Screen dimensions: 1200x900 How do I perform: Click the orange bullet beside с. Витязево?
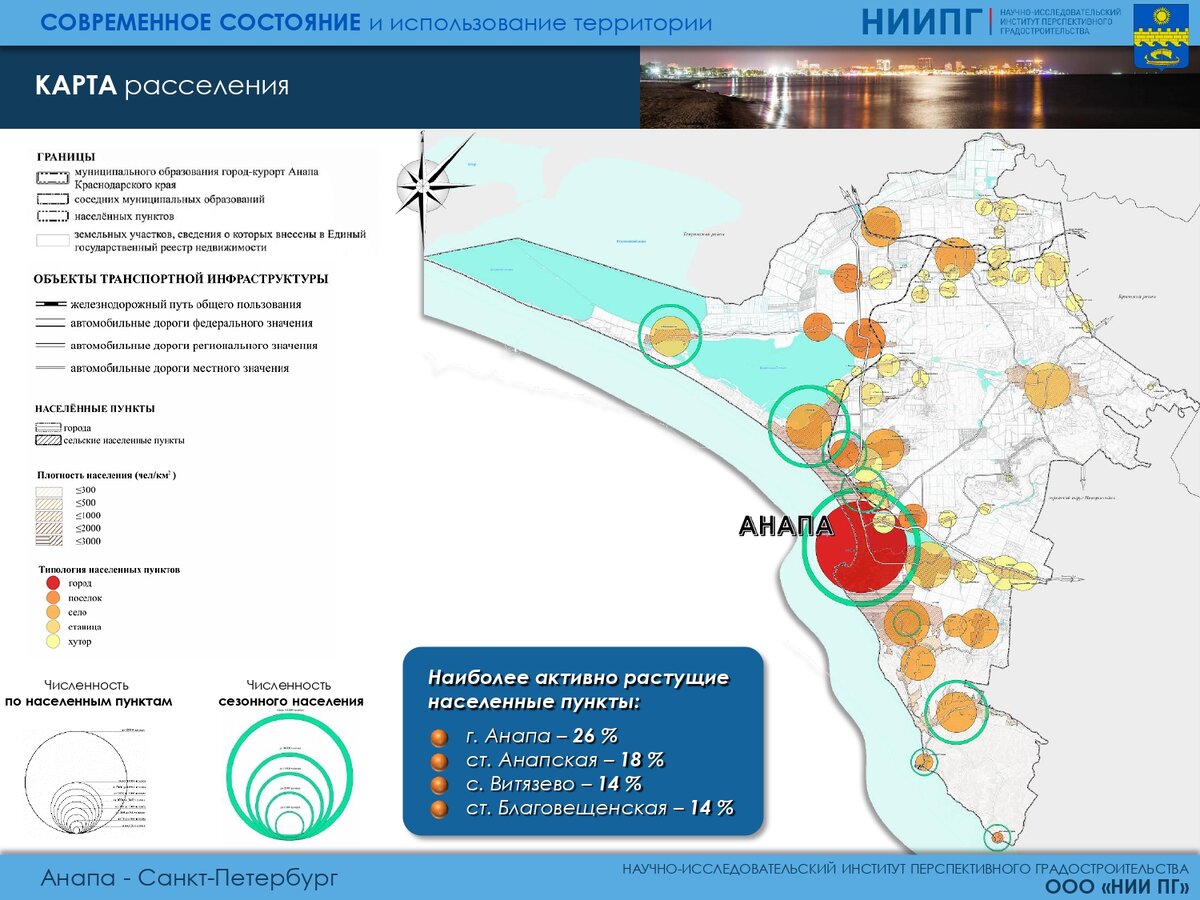pyautogui.click(x=438, y=785)
